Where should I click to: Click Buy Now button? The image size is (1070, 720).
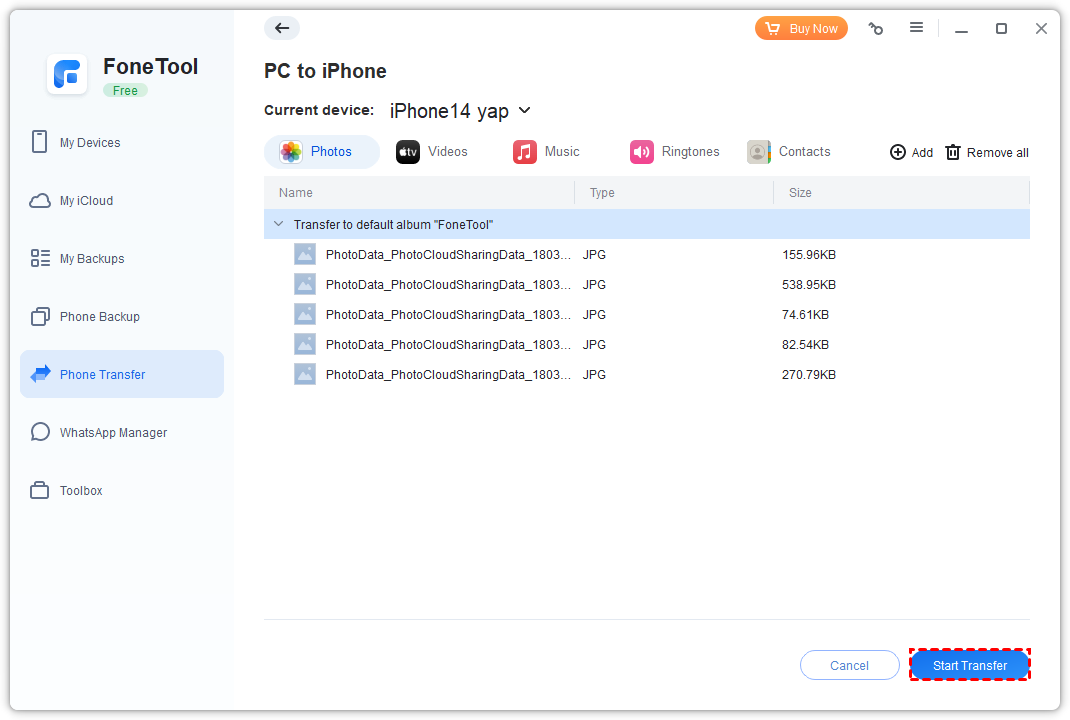point(801,29)
